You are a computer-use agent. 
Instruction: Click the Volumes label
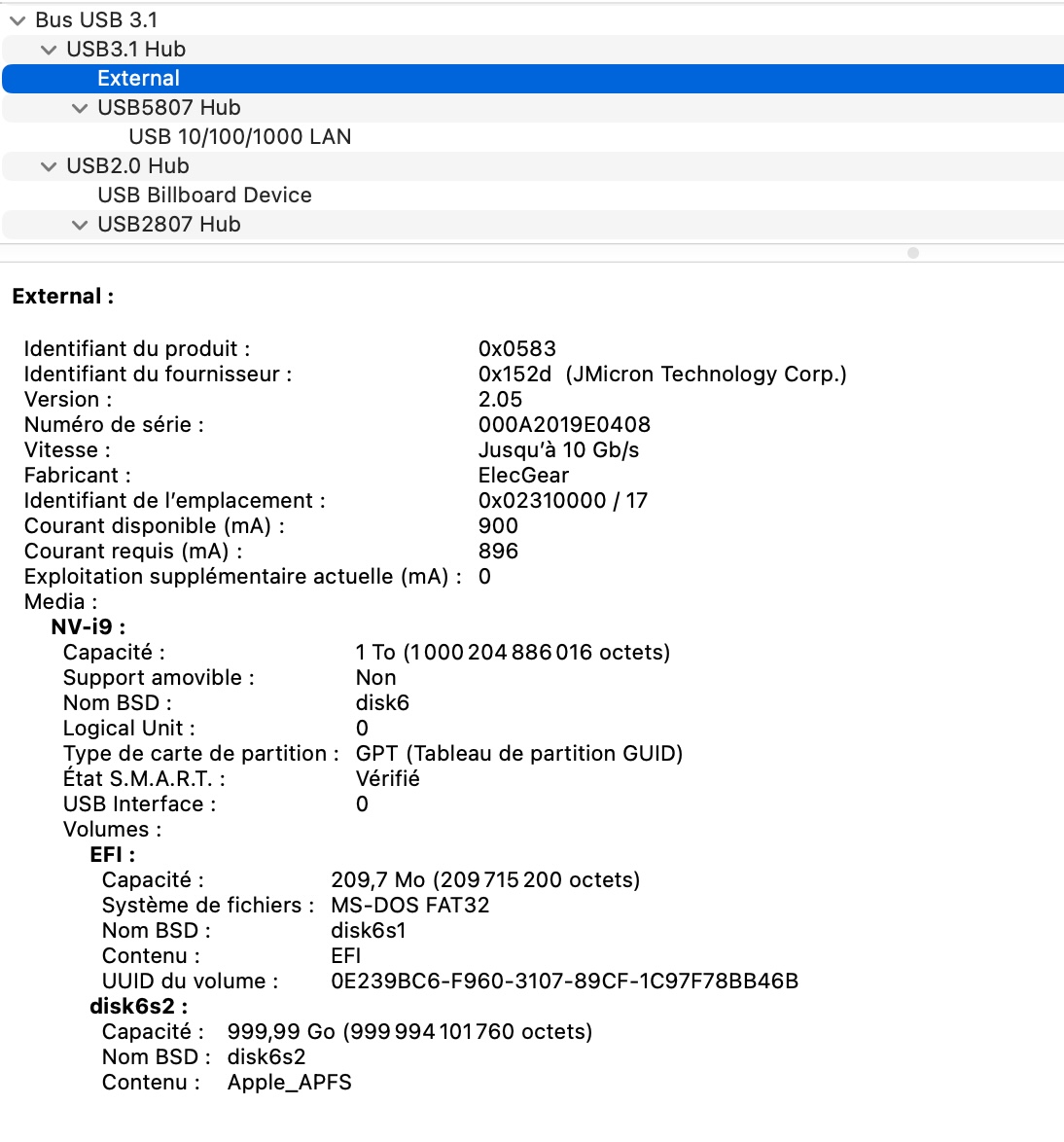coord(112,830)
